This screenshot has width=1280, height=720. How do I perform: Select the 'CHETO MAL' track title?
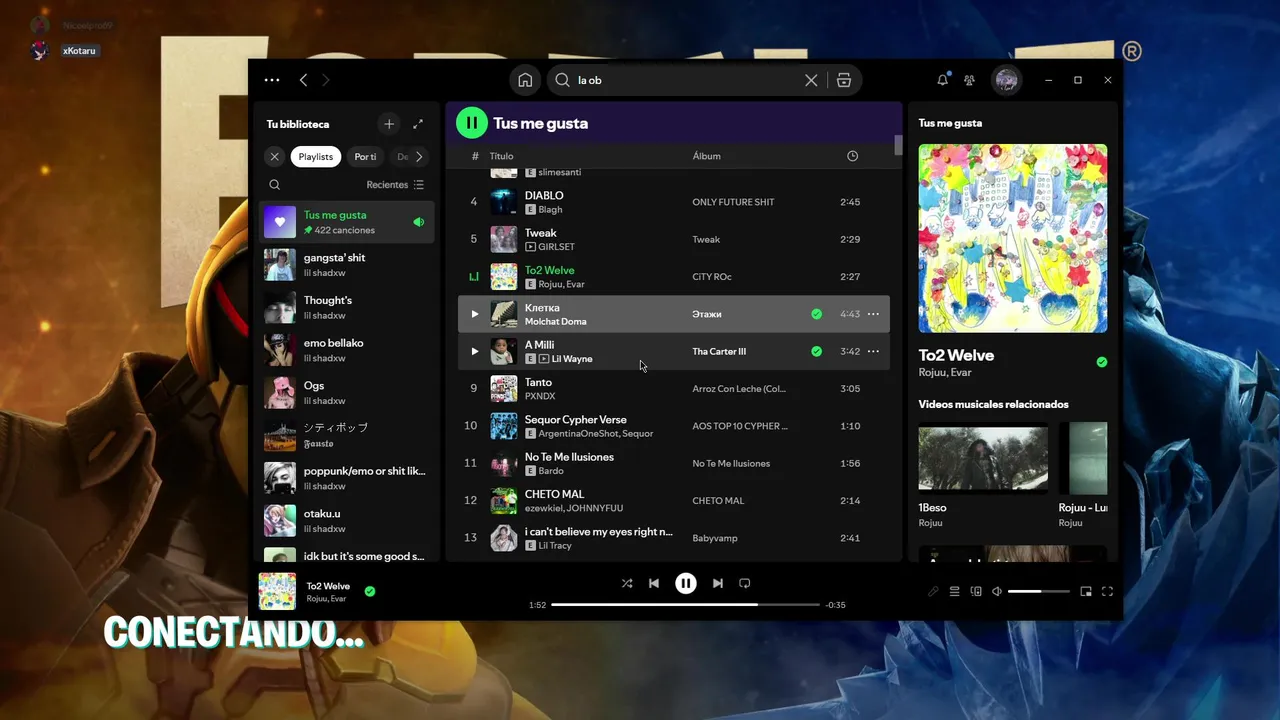554,494
